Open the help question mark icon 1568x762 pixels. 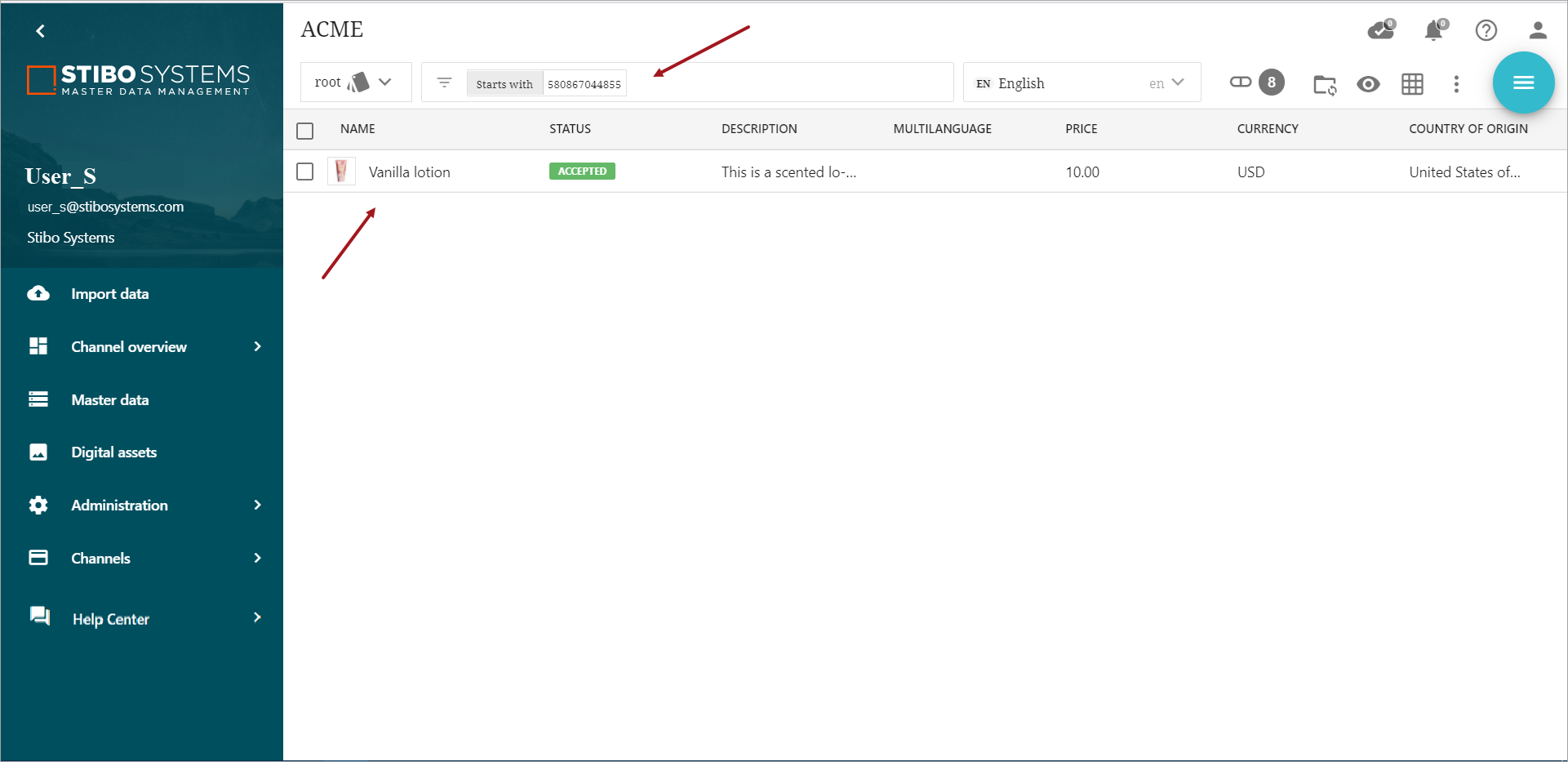coord(1486,31)
